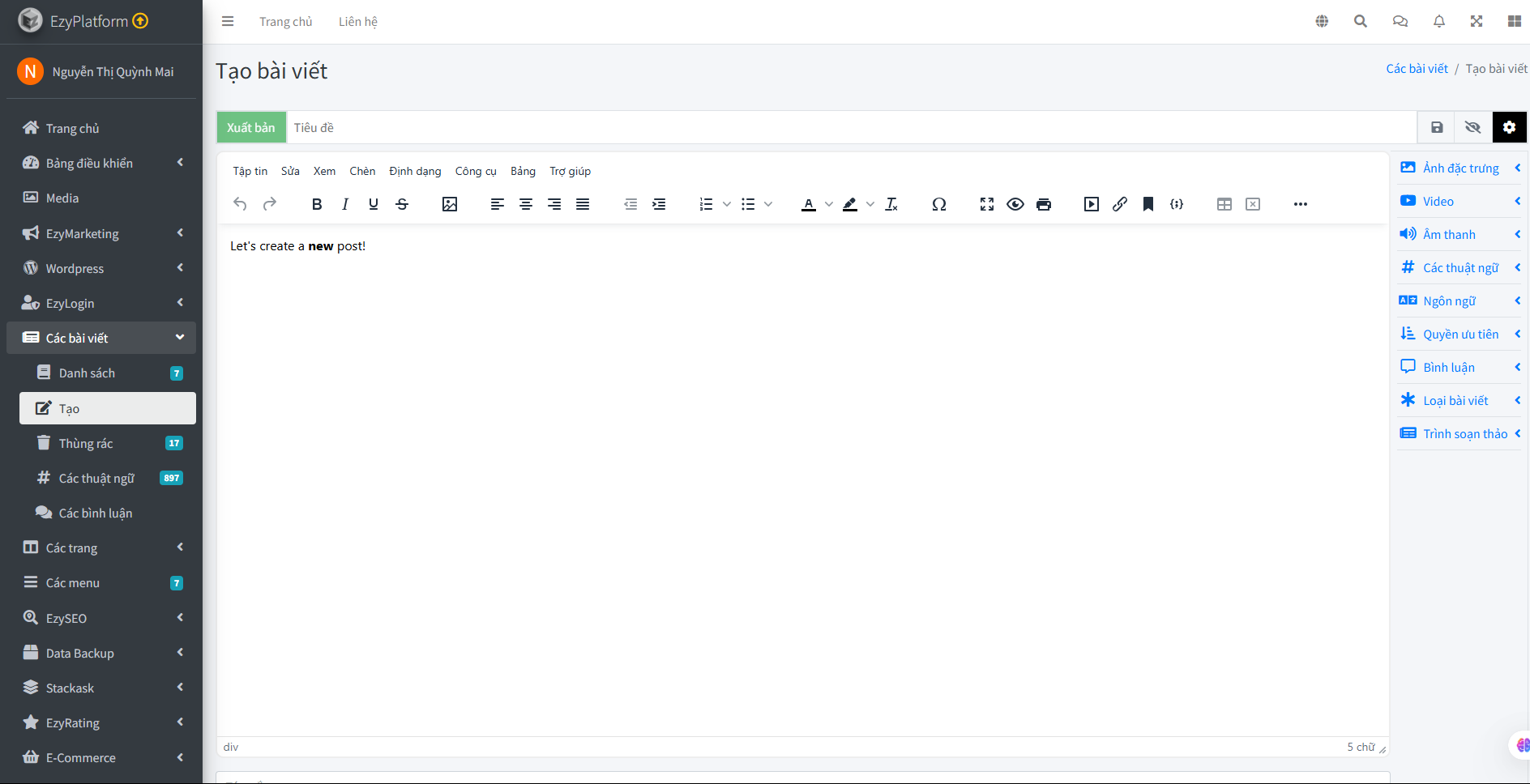Viewport: 1530px width, 784px height.
Task: Toggle strikethrough formatting
Action: tap(402, 204)
